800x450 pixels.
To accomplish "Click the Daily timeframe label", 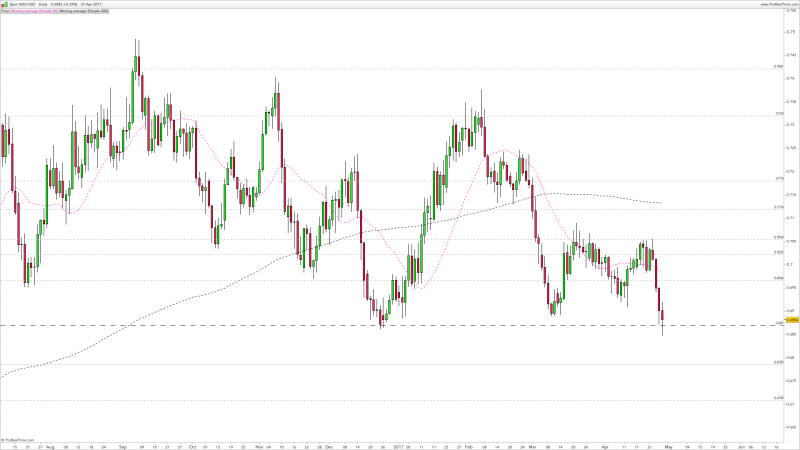I will pos(43,4).
